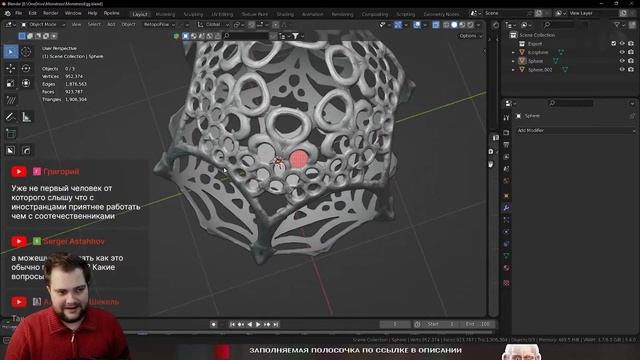This screenshot has height=360, width=640.
Task: Hide the Icosphere object in viewport
Action: tap(622, 52)
